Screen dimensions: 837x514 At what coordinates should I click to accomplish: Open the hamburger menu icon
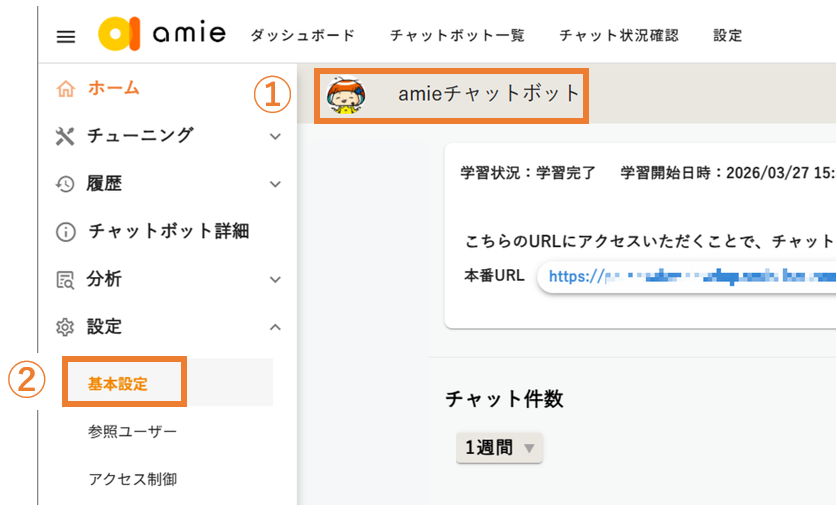(66, 36)
